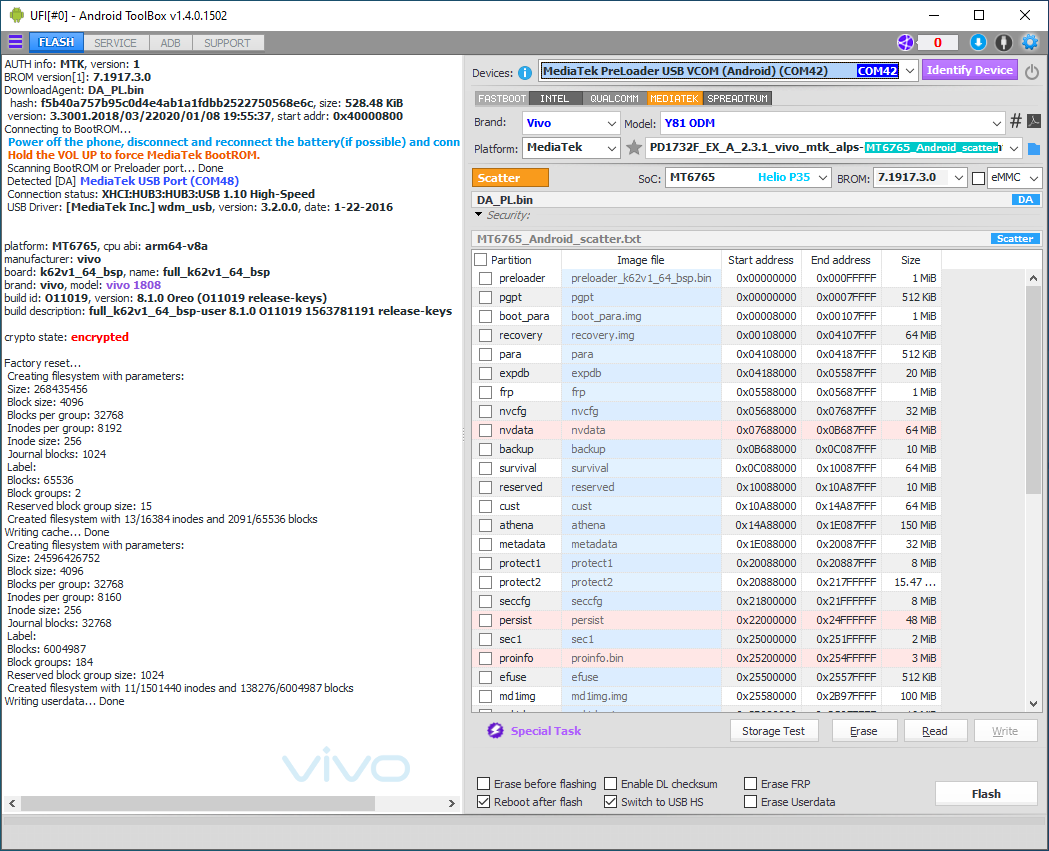Open the Brand dropdown showing Vivo
The height and width of the screenshot is (851, 1049).
tap(571, 123)
